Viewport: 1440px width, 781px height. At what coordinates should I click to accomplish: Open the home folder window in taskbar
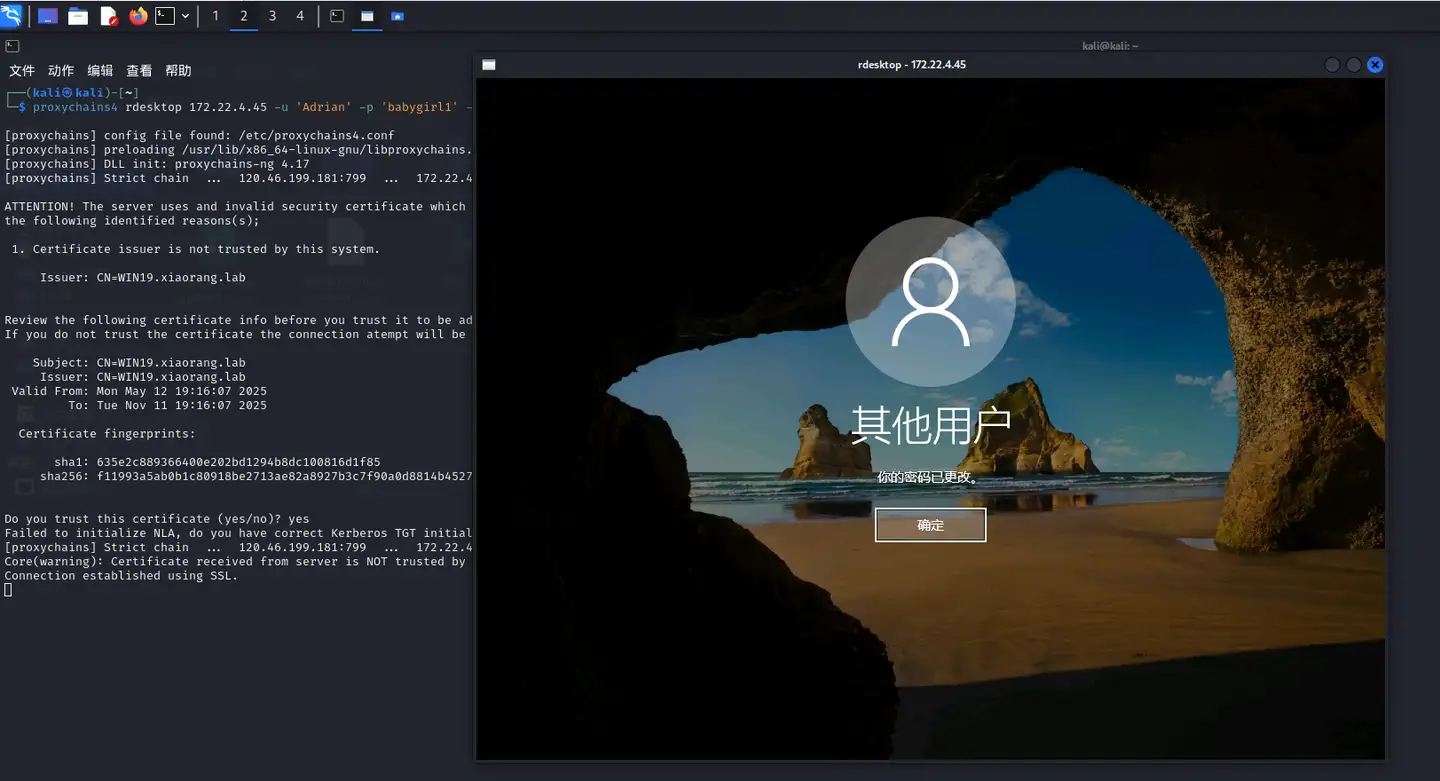[398, 16]
